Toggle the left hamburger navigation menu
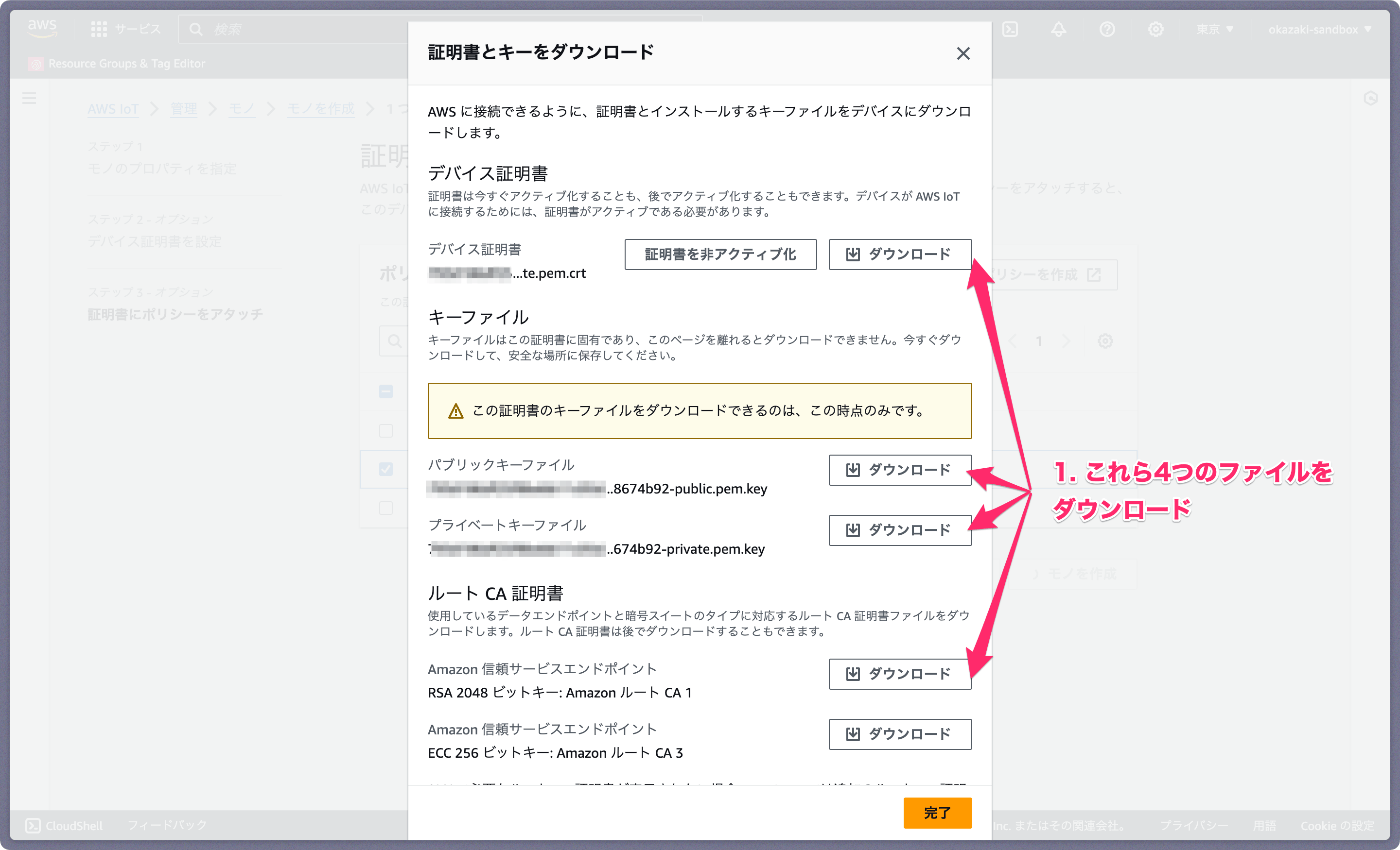 (x=29, y=98)
